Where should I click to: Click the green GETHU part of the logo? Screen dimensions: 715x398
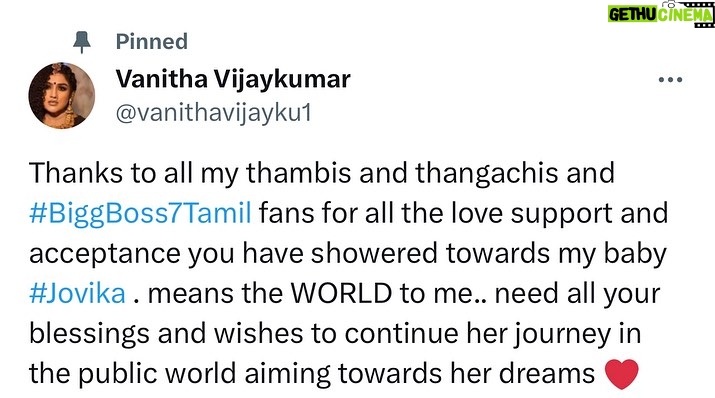coord(632,15)
